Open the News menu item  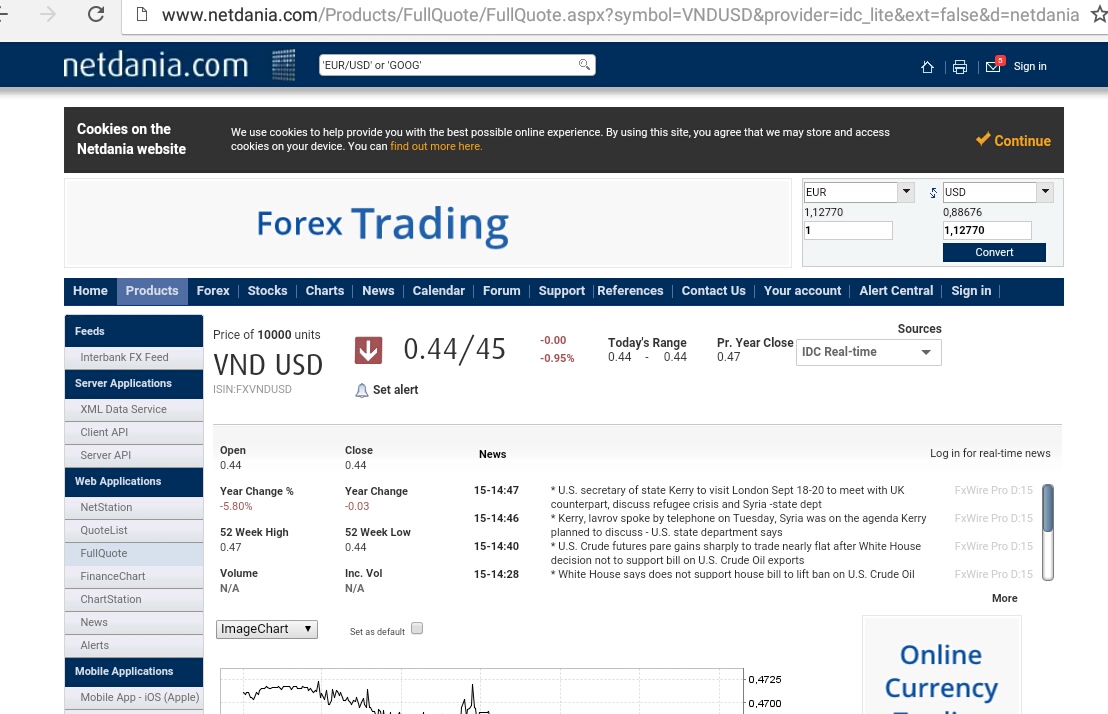pos(378,291)
